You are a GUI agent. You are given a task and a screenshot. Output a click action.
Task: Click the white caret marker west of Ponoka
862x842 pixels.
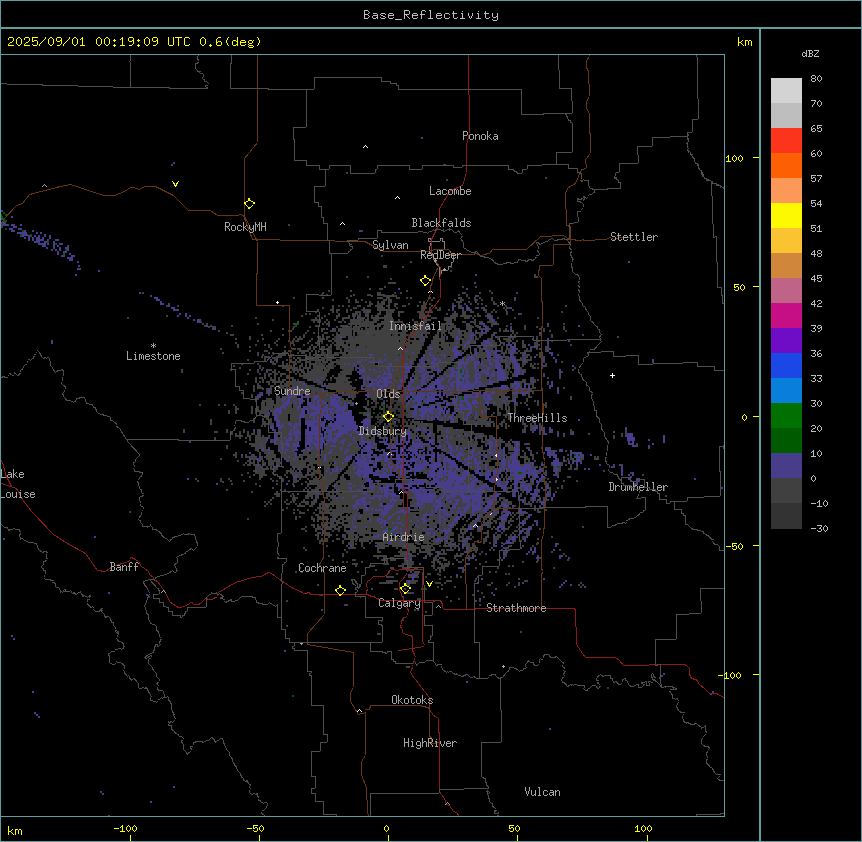pyautogui.click(x=365, y=147)
